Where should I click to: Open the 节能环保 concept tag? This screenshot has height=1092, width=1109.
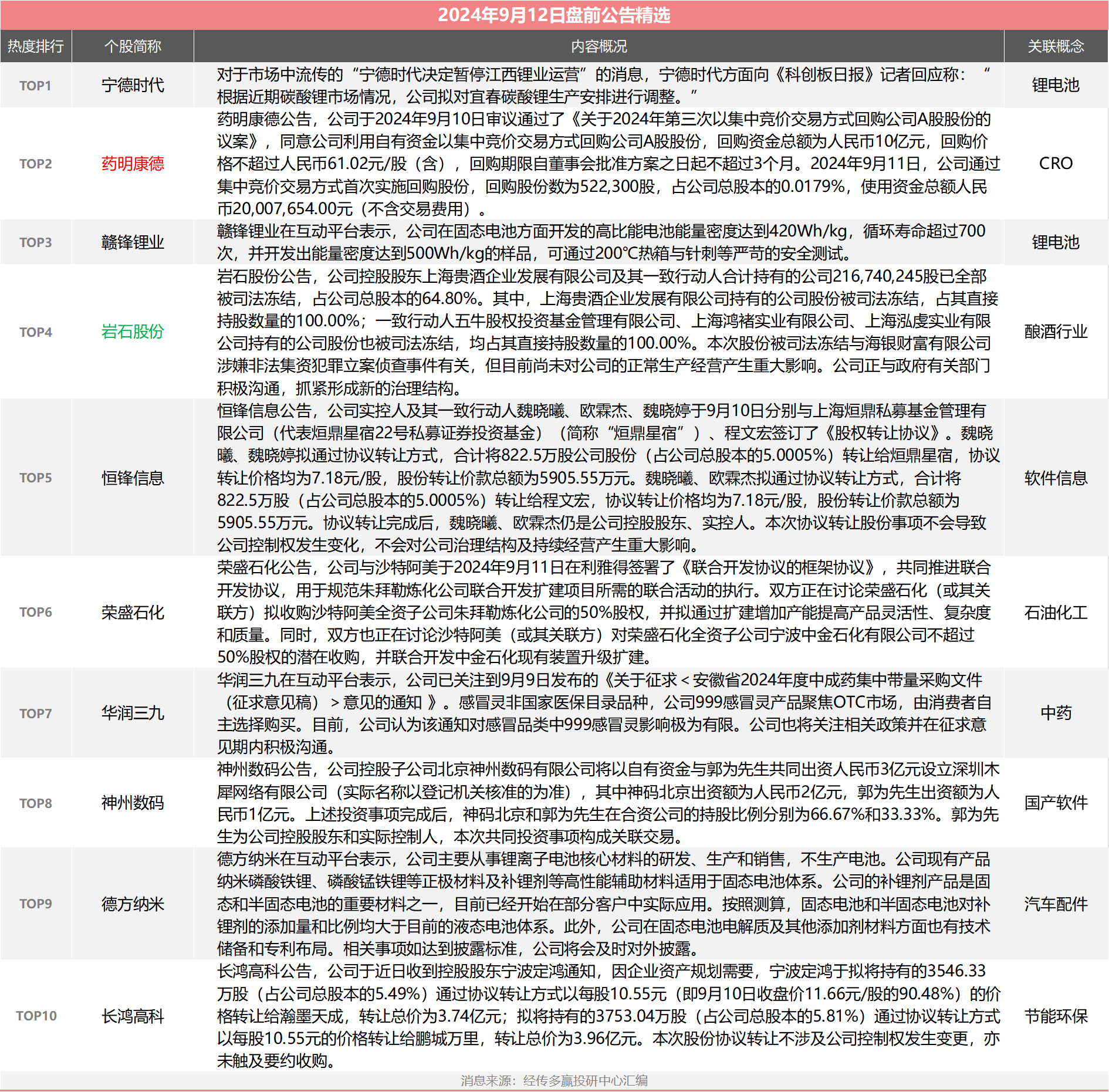coord(1056,1016)
